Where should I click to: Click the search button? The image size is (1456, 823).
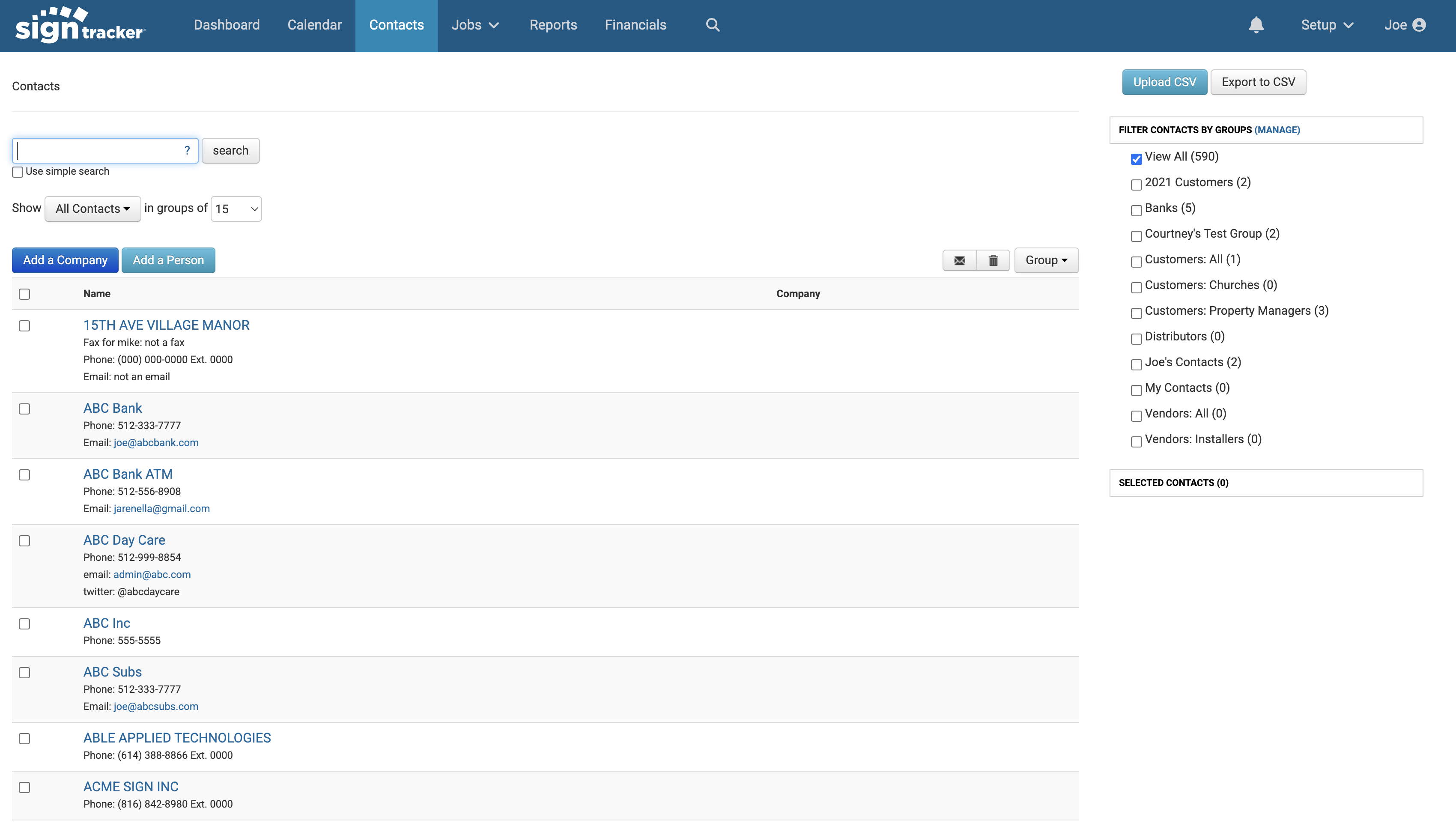point(231,151)
